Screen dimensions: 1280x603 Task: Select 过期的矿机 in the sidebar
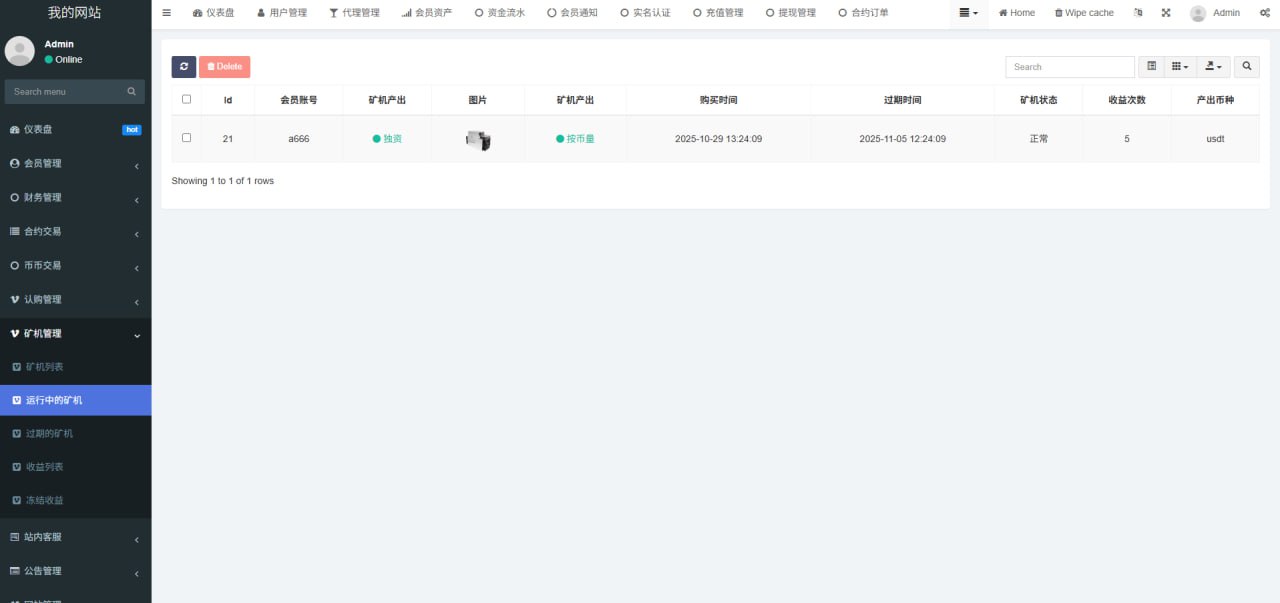(50, 434)
